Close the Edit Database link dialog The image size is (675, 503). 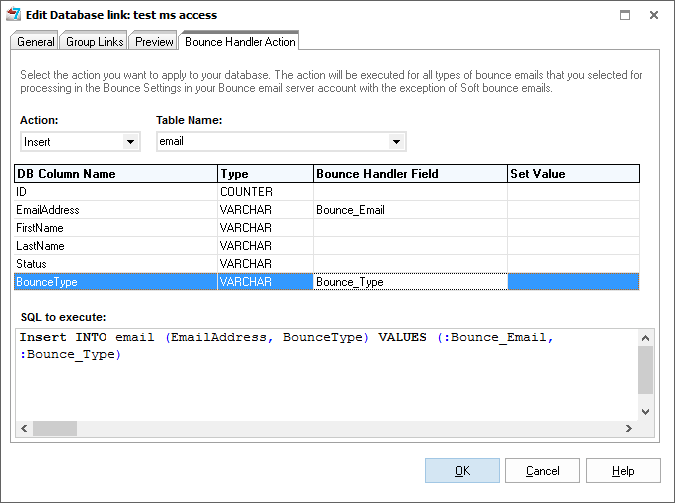click(x=653, y=15)
